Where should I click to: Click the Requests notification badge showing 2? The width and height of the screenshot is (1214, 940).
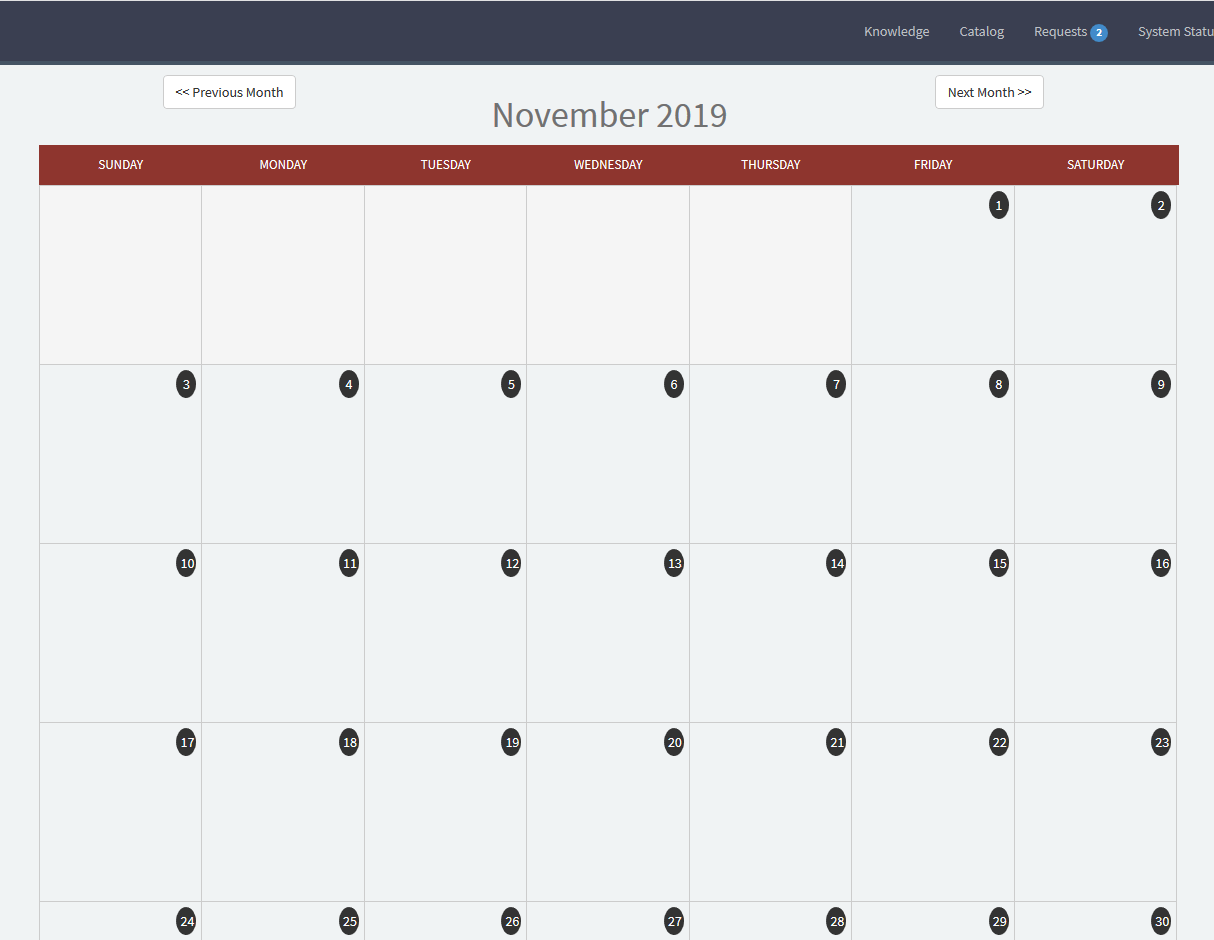[x=1098, y=31]
